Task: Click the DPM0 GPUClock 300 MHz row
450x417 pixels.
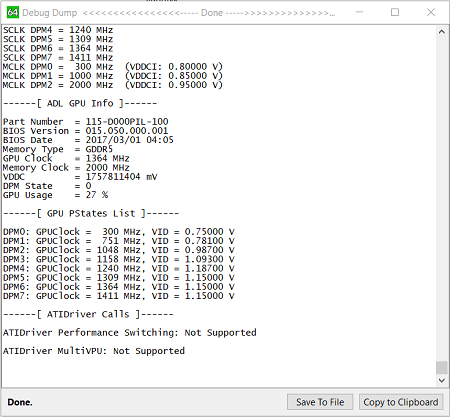Action: tap(119, 232)
